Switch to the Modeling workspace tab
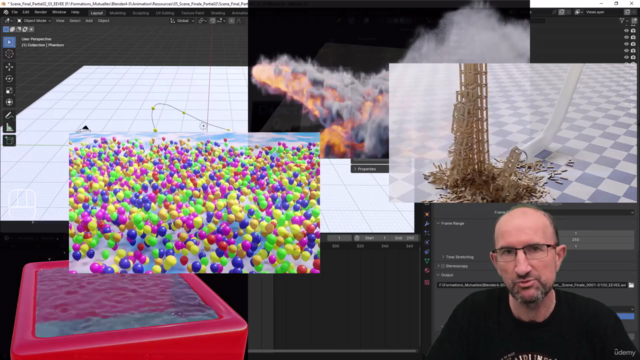The image size is (640, 360). [118, 13]
